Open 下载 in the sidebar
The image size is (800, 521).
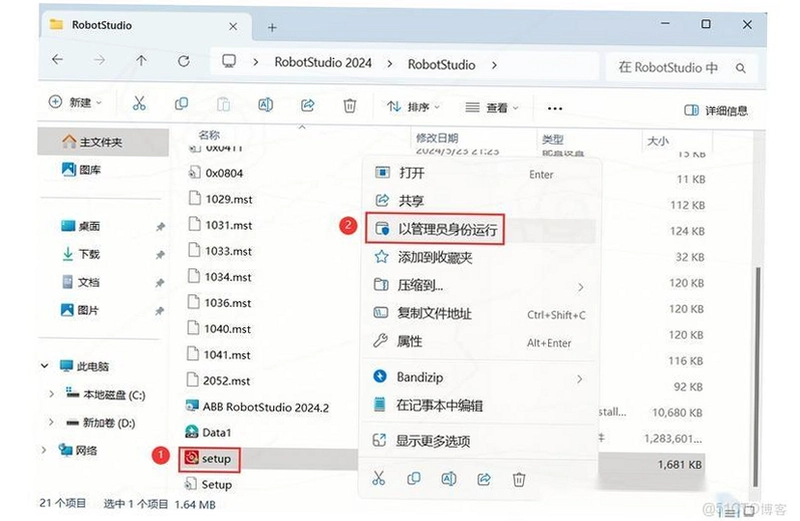81,254
